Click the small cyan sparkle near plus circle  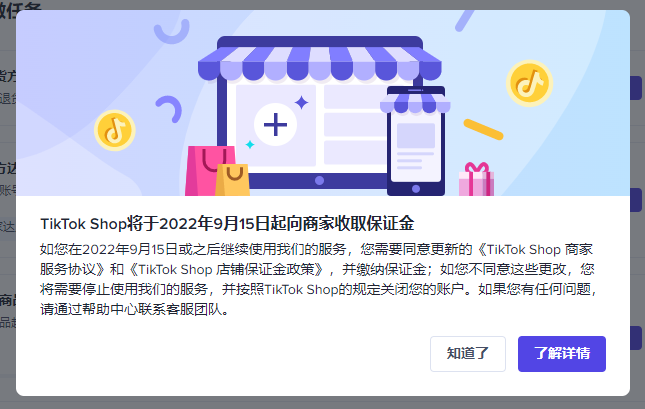click(250, 144)
